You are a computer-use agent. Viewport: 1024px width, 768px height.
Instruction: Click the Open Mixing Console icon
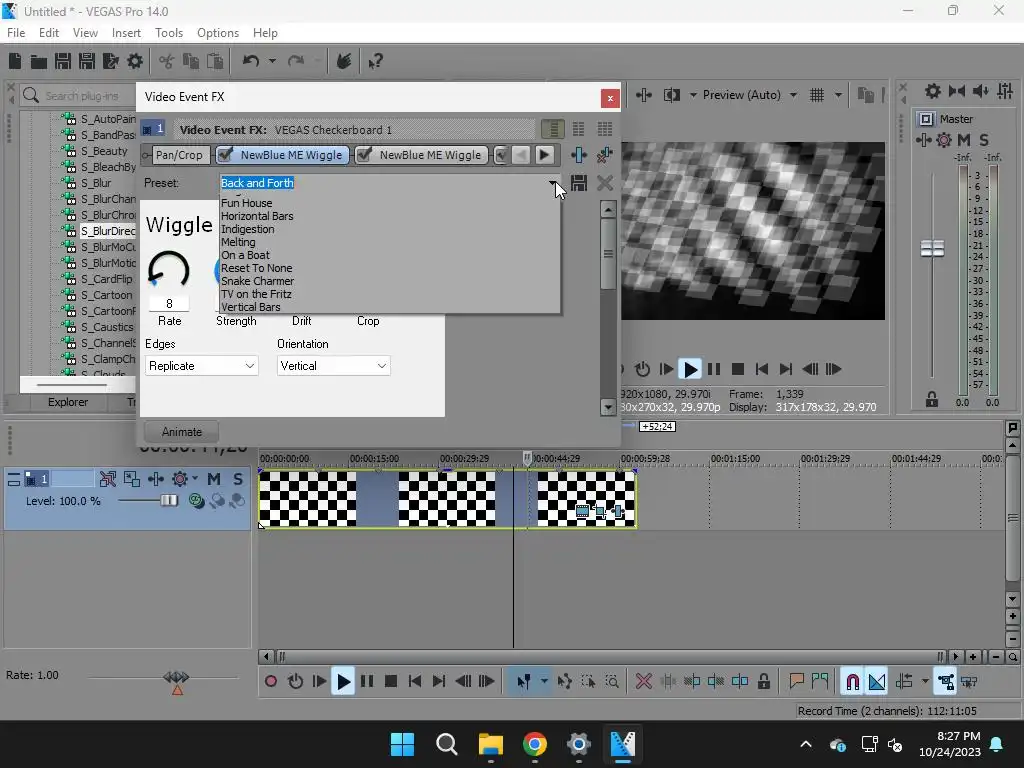click(x=1006, y=91)
